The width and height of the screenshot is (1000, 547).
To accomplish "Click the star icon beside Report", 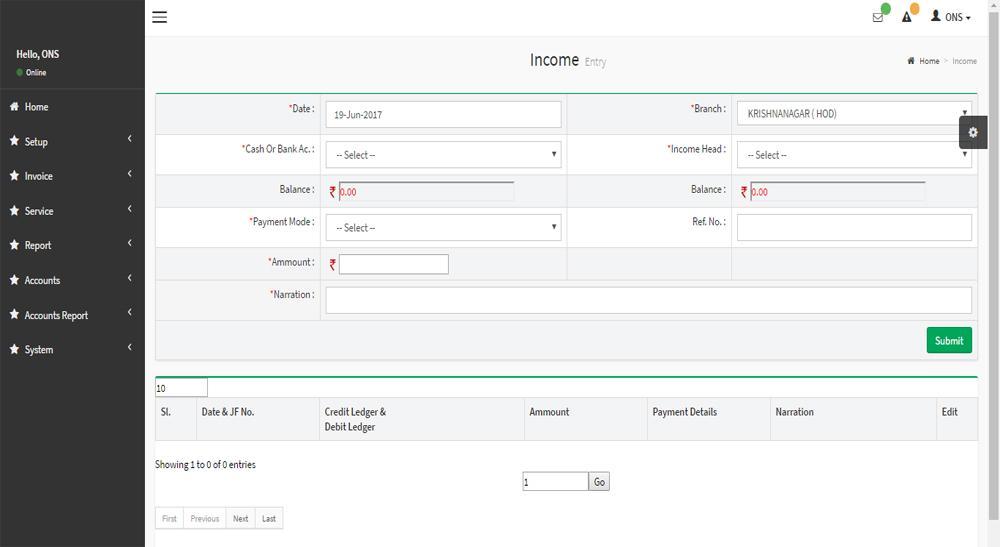I will [14, 245].
